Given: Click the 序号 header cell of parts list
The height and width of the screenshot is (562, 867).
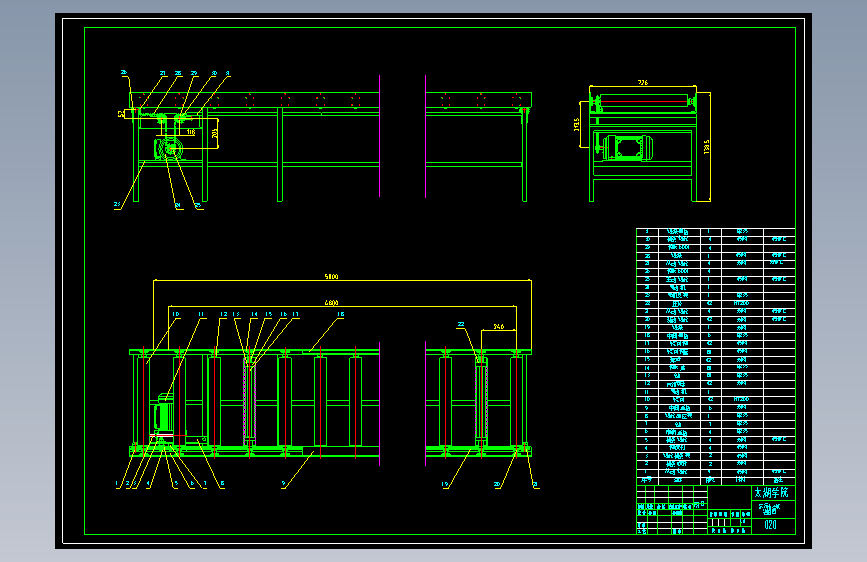Looking at the screenshot, I should pos(646,480).
